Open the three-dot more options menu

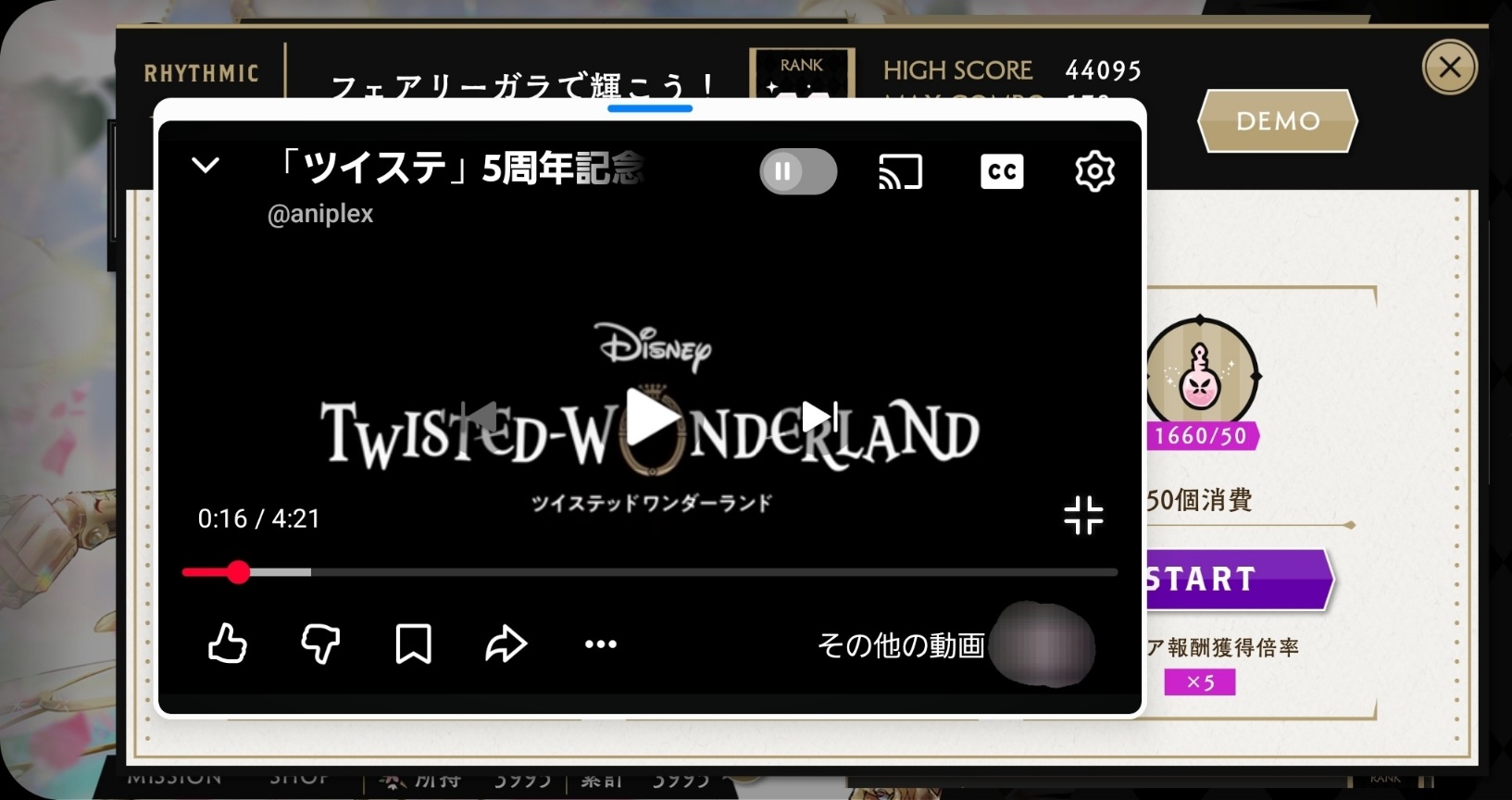click(x=600, y=644)
